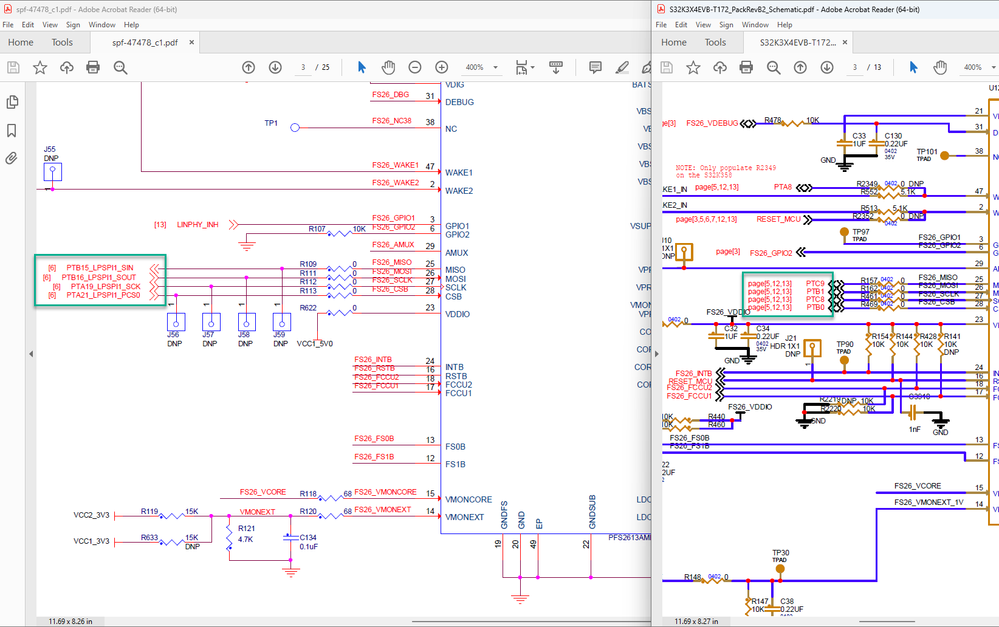Screen dimensions: 999x627
Task: Open the Attachments paperclip panel
Action: click(x=14, y=158)
